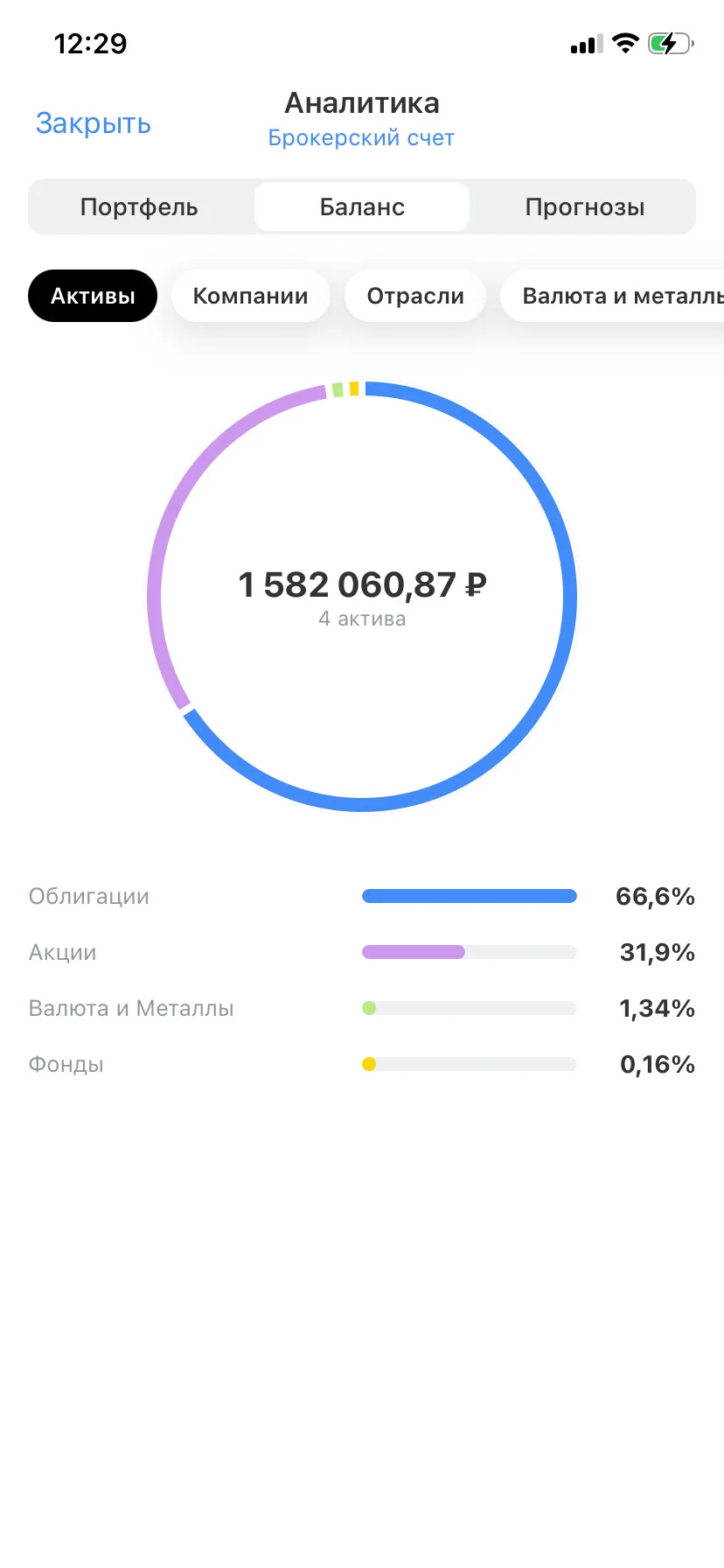Tap the cellular signal bars icon

coord(587,45)
